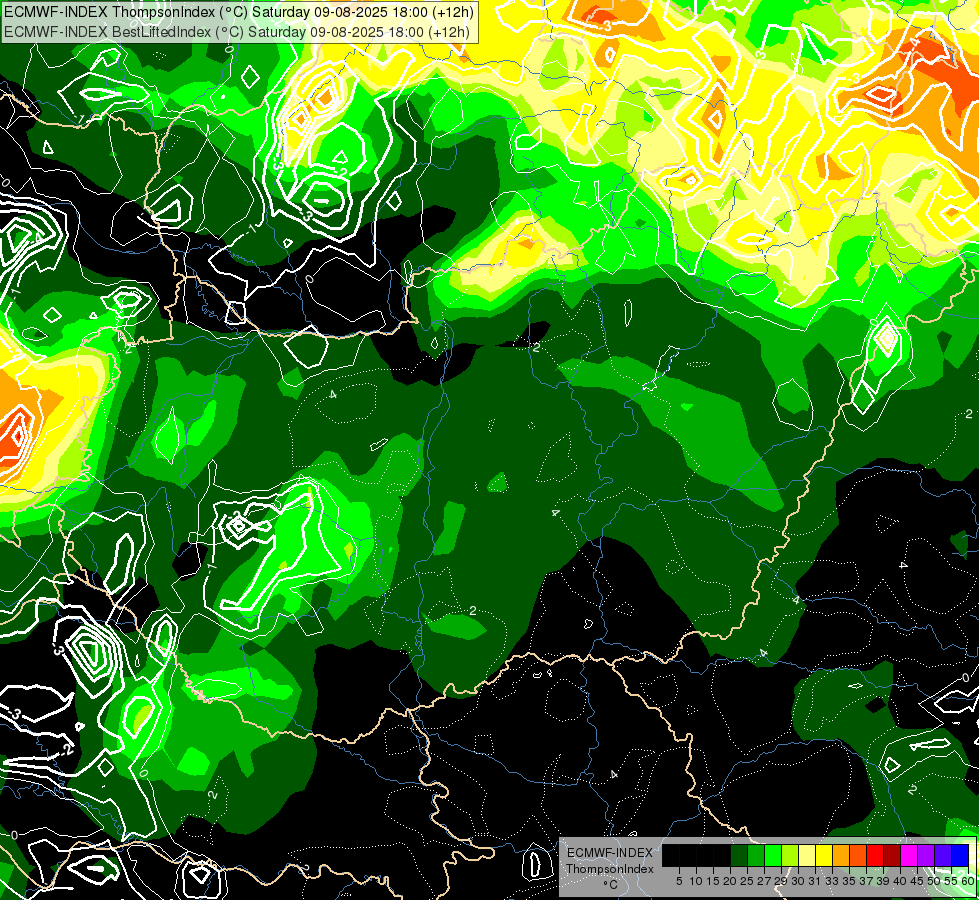Select the bright red 37-39 legend swatch
This screenshot has width=979, height=900.
click(x=875, y=855)
